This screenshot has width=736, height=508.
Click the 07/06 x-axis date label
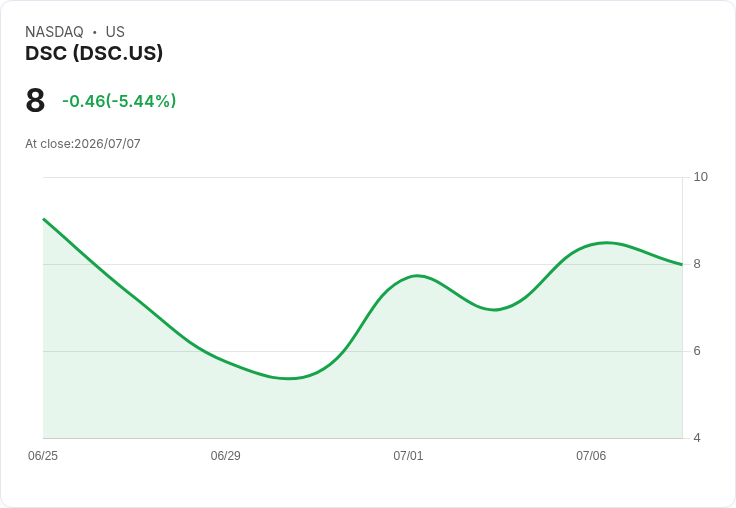[x=591, y=456]
